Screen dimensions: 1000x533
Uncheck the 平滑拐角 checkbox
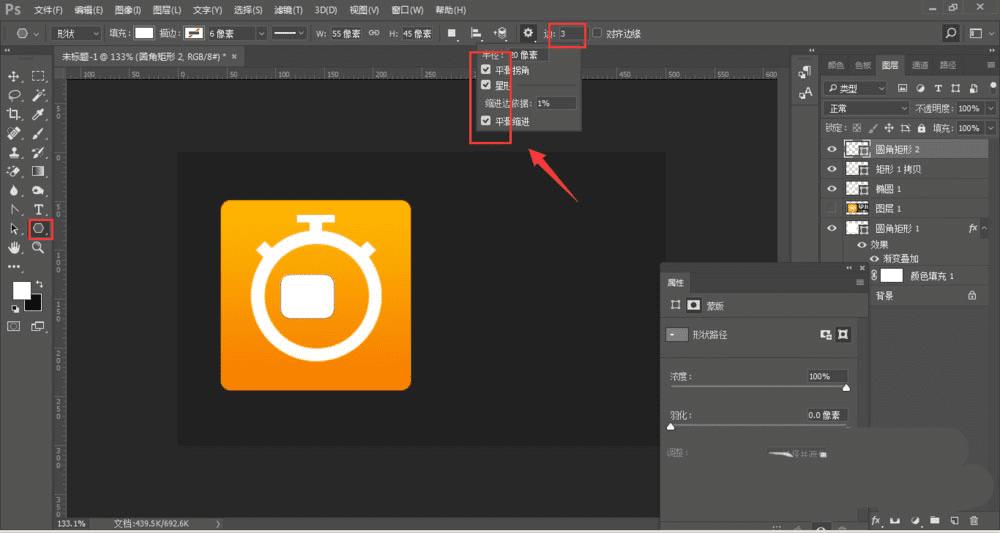tap(486, 71)
